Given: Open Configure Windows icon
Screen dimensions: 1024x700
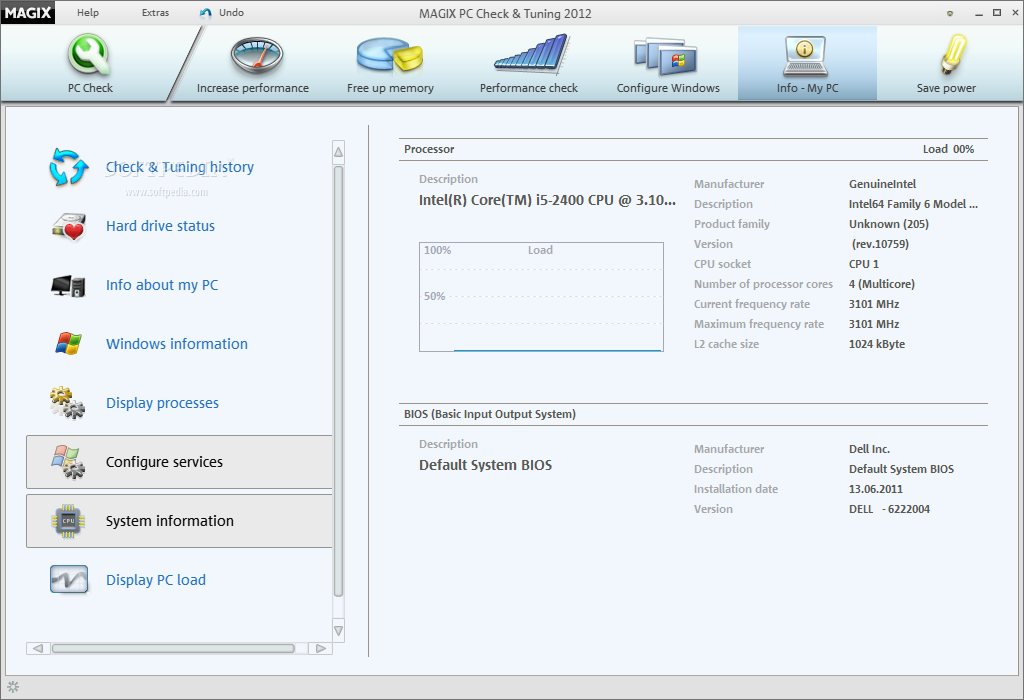Looking at the screenshot, I should coord(666,56).
